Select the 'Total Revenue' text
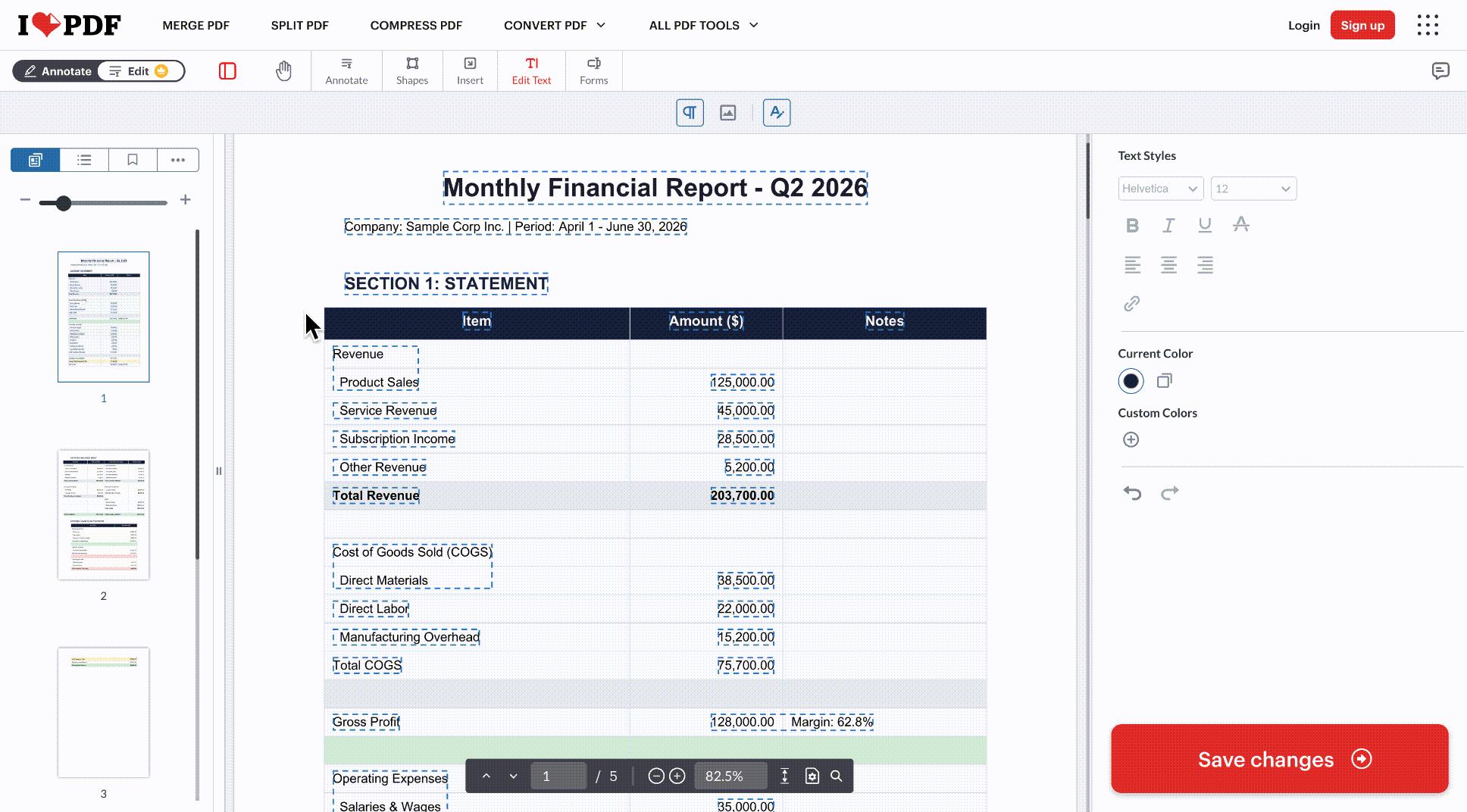This screenshot has width=1467, height=812. (376, 495)
